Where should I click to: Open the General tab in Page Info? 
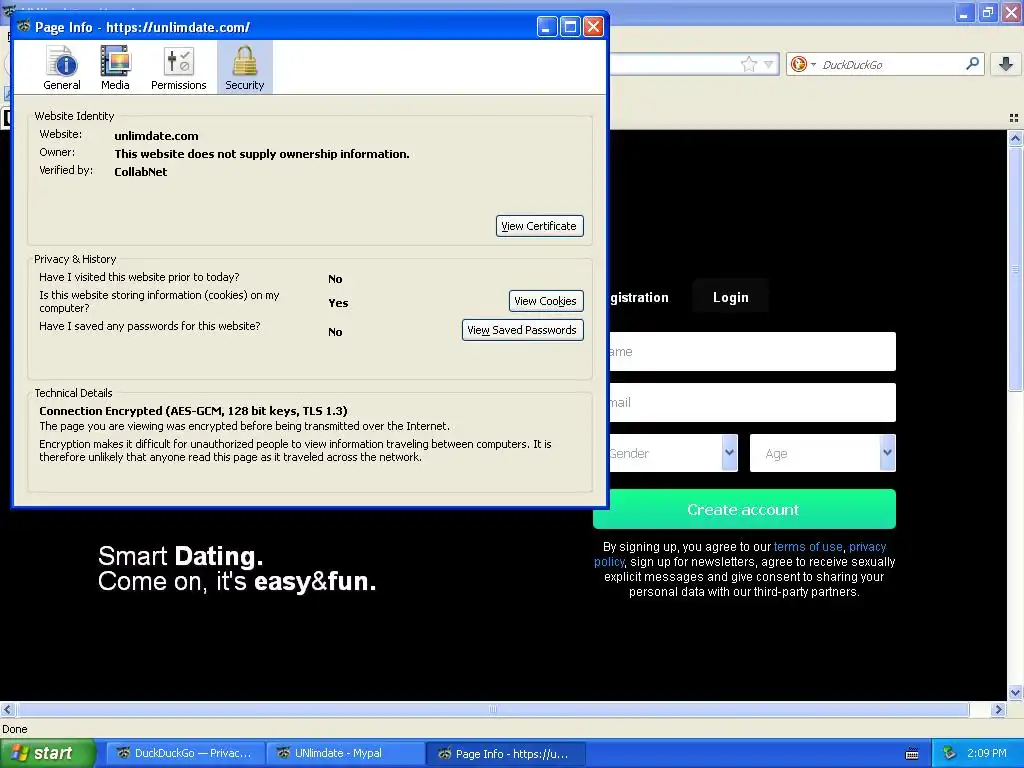pyautogui.click(x=62, y=68)
